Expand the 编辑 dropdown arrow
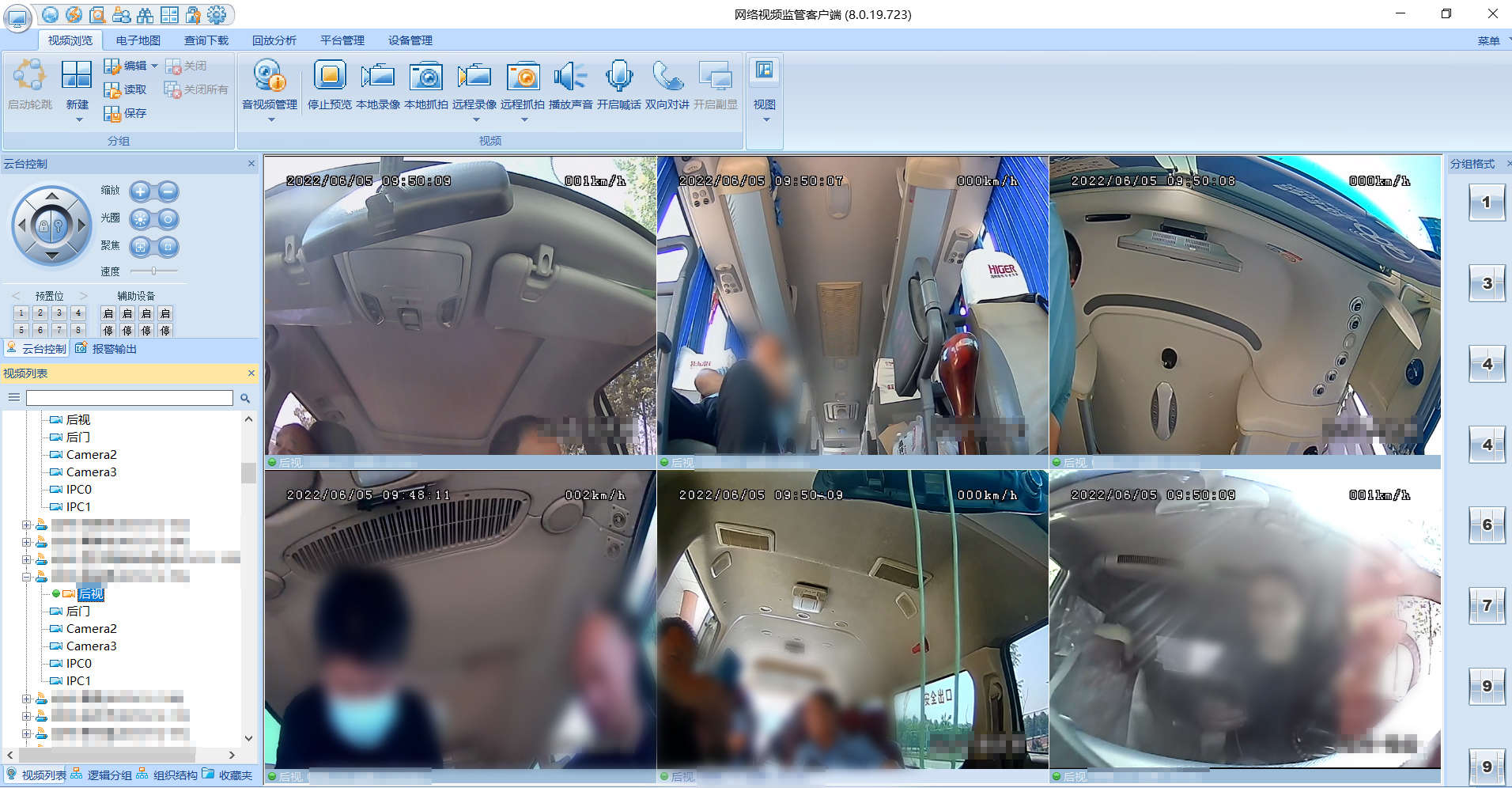This screenshot has width=1512, height=788. point(154,66)
